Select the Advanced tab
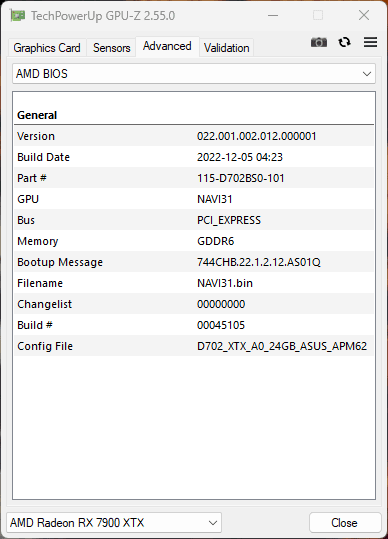This screenshot has width=388, height=539. (x=167, y=46)
